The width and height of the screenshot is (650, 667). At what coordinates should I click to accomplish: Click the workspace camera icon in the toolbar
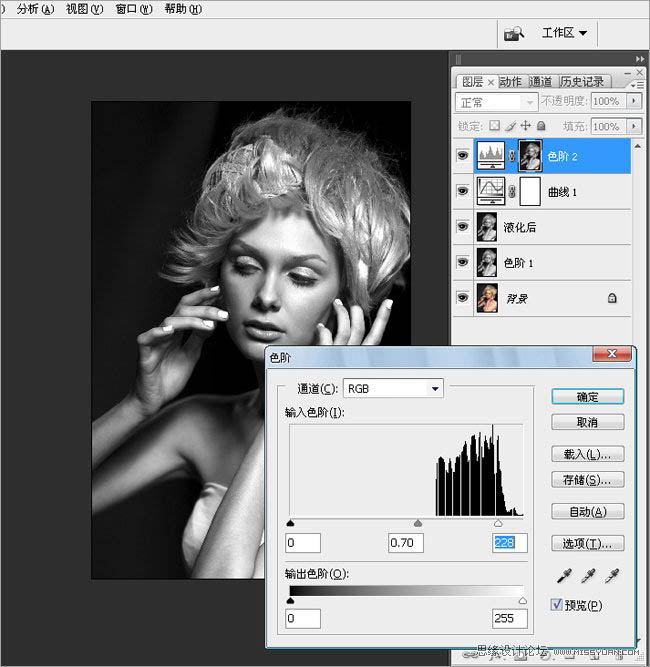(x=514, y=33)
